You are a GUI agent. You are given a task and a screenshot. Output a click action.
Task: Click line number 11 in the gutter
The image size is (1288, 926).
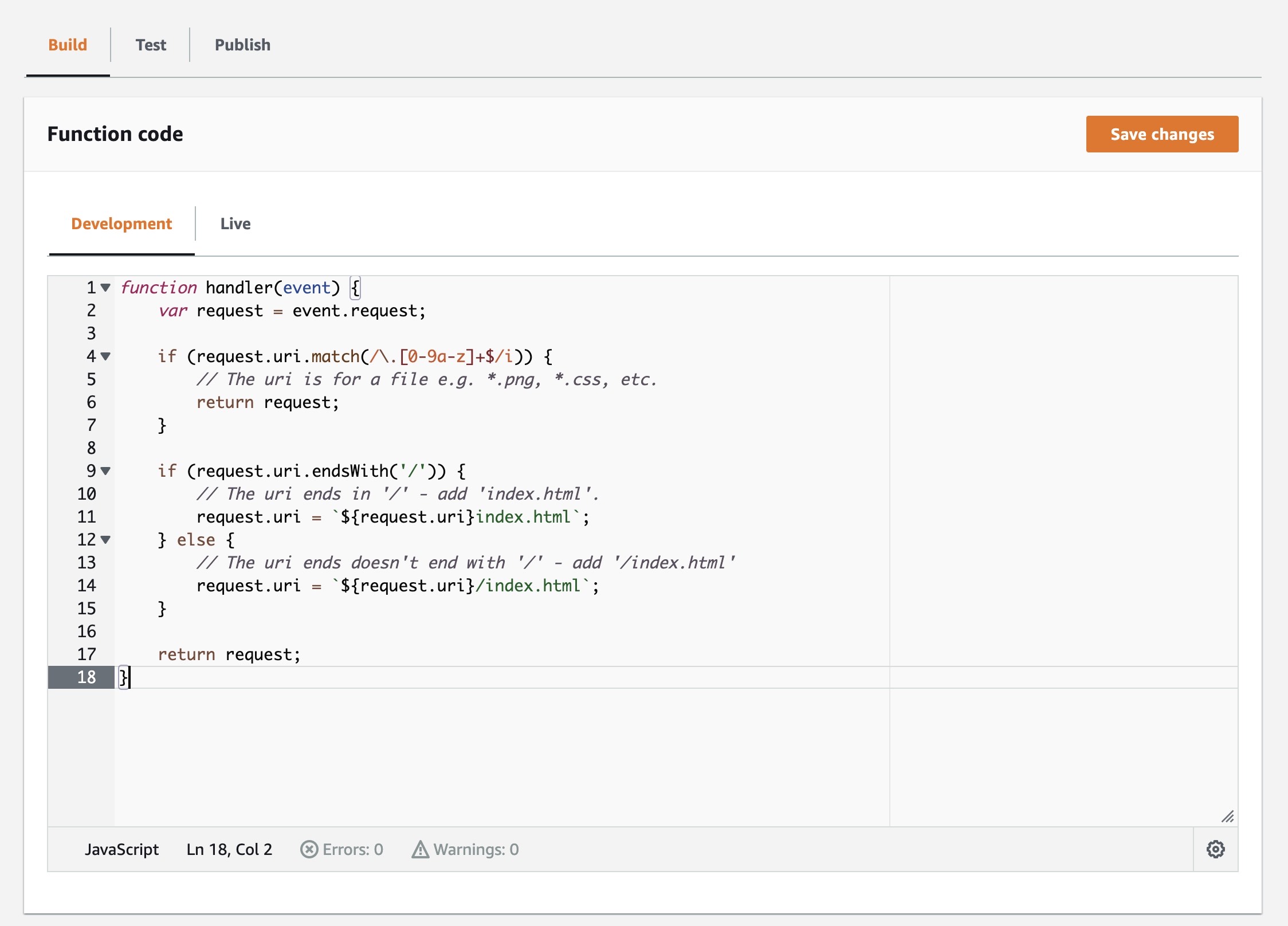click(87, 517)
